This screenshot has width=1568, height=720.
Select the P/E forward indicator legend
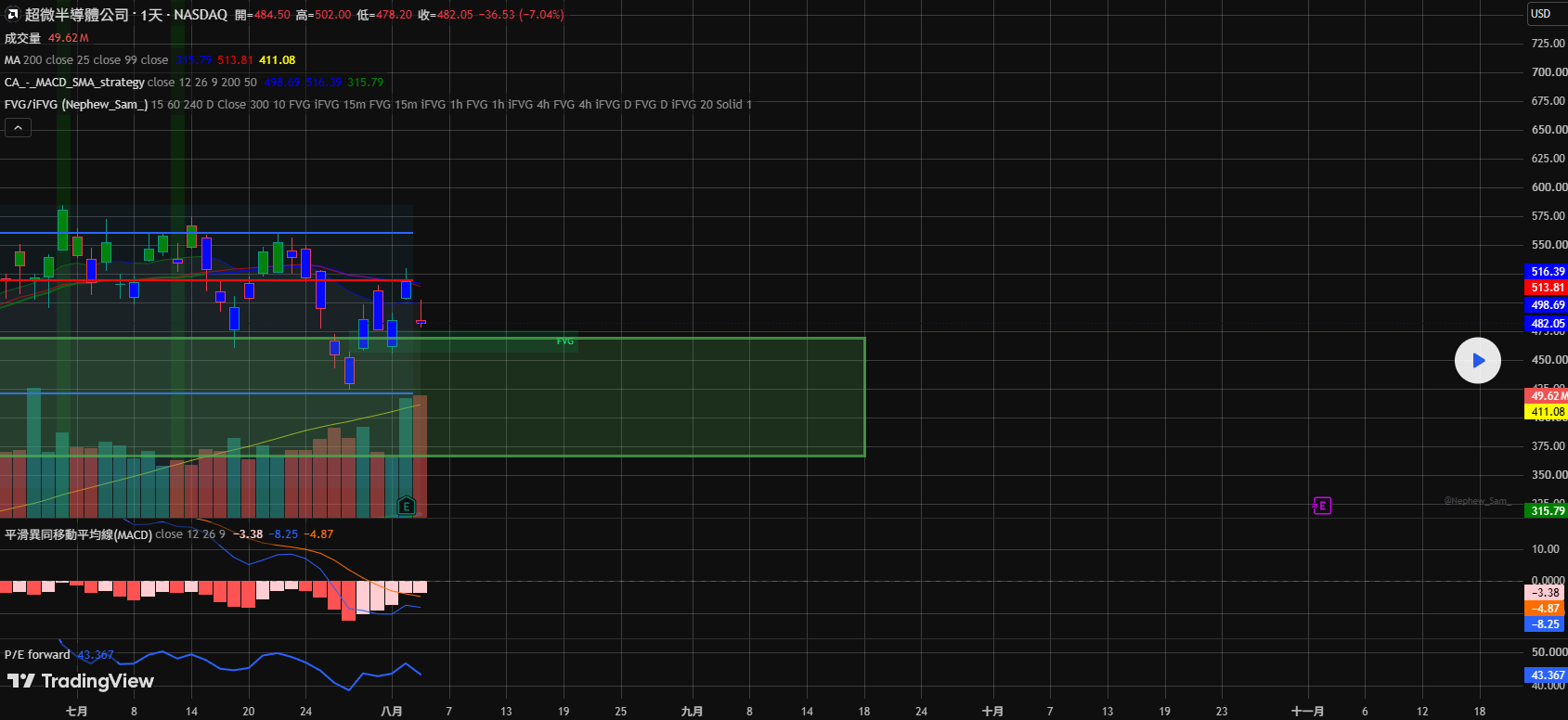click(37, 655)
